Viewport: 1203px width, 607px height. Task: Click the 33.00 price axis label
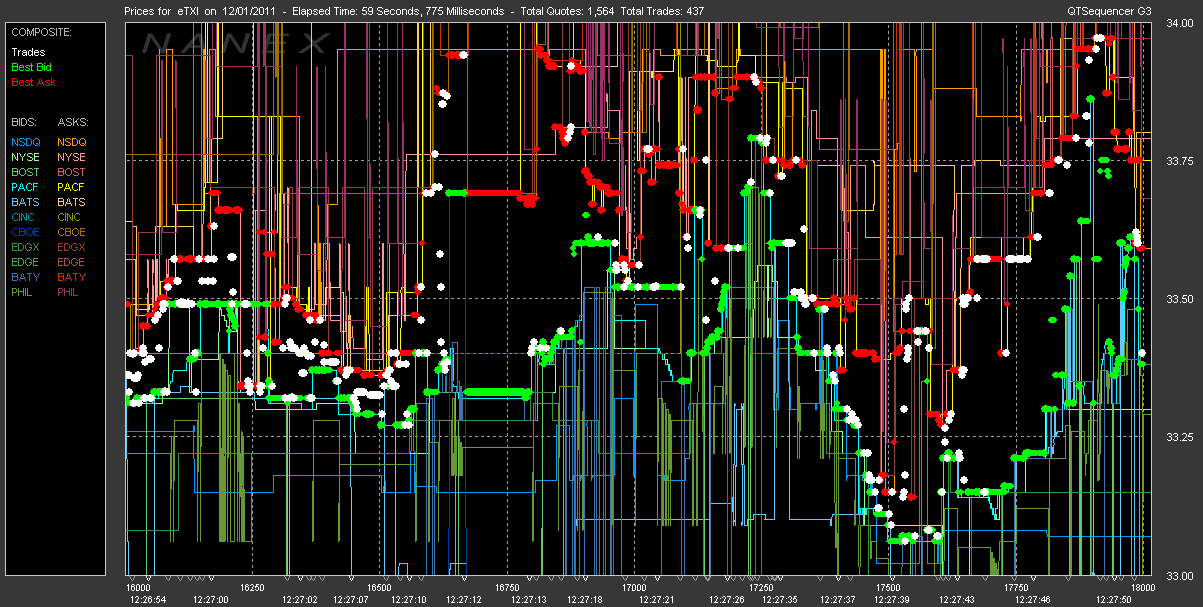1180,575
